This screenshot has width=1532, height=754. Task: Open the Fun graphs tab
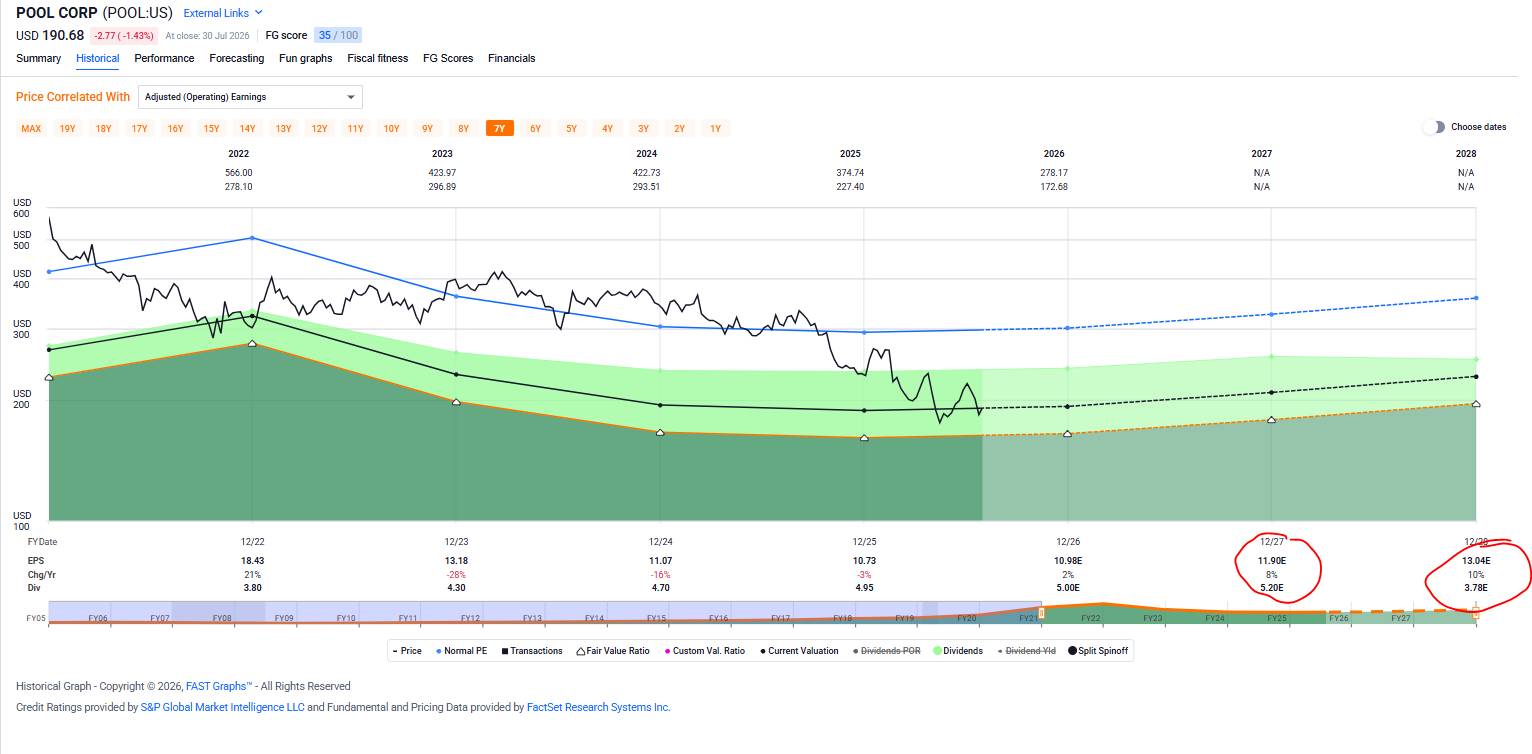pos(306,58)
